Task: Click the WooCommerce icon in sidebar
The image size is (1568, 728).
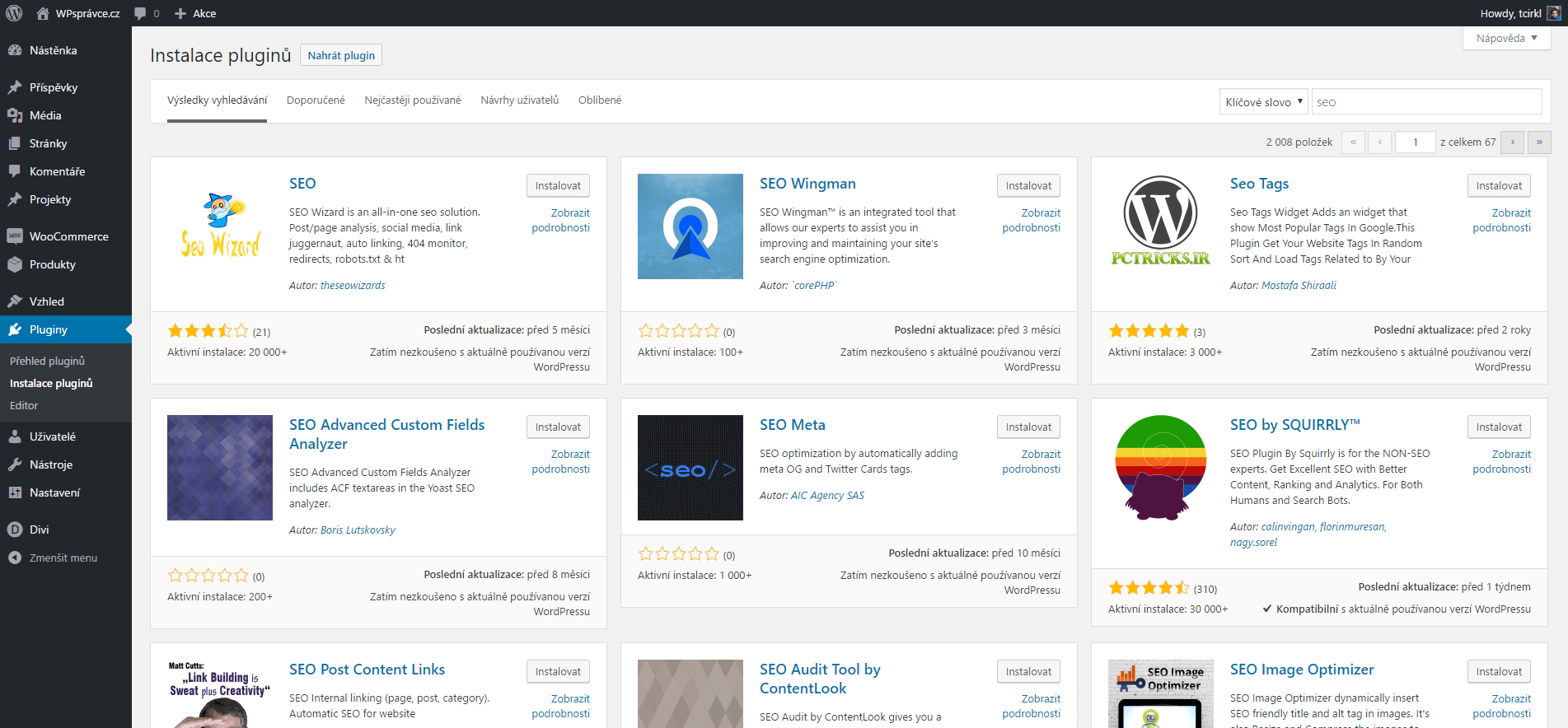Action: tap(15, 236)
